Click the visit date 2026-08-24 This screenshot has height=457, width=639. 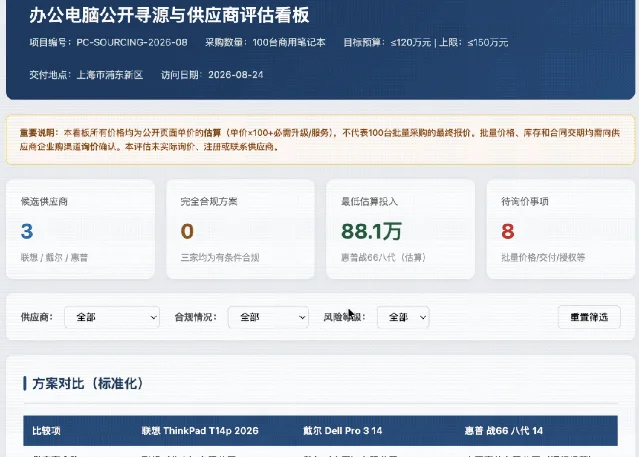(x=236, y=75)
